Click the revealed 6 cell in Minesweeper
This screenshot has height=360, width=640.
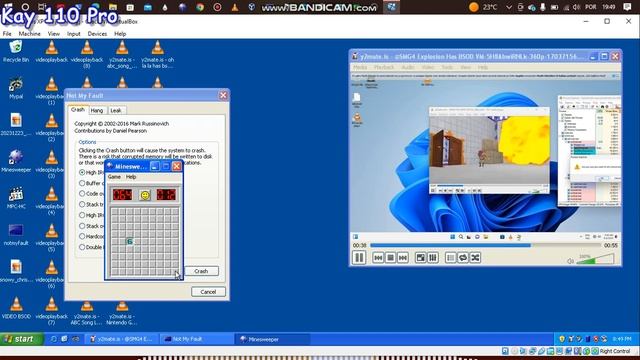[129, 241]
